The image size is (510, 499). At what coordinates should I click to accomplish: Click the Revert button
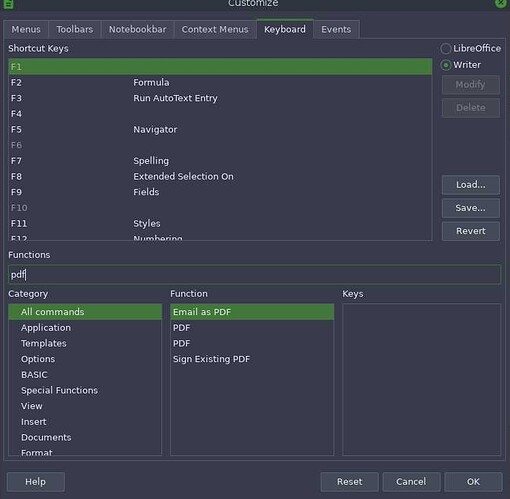pos(471,231)
